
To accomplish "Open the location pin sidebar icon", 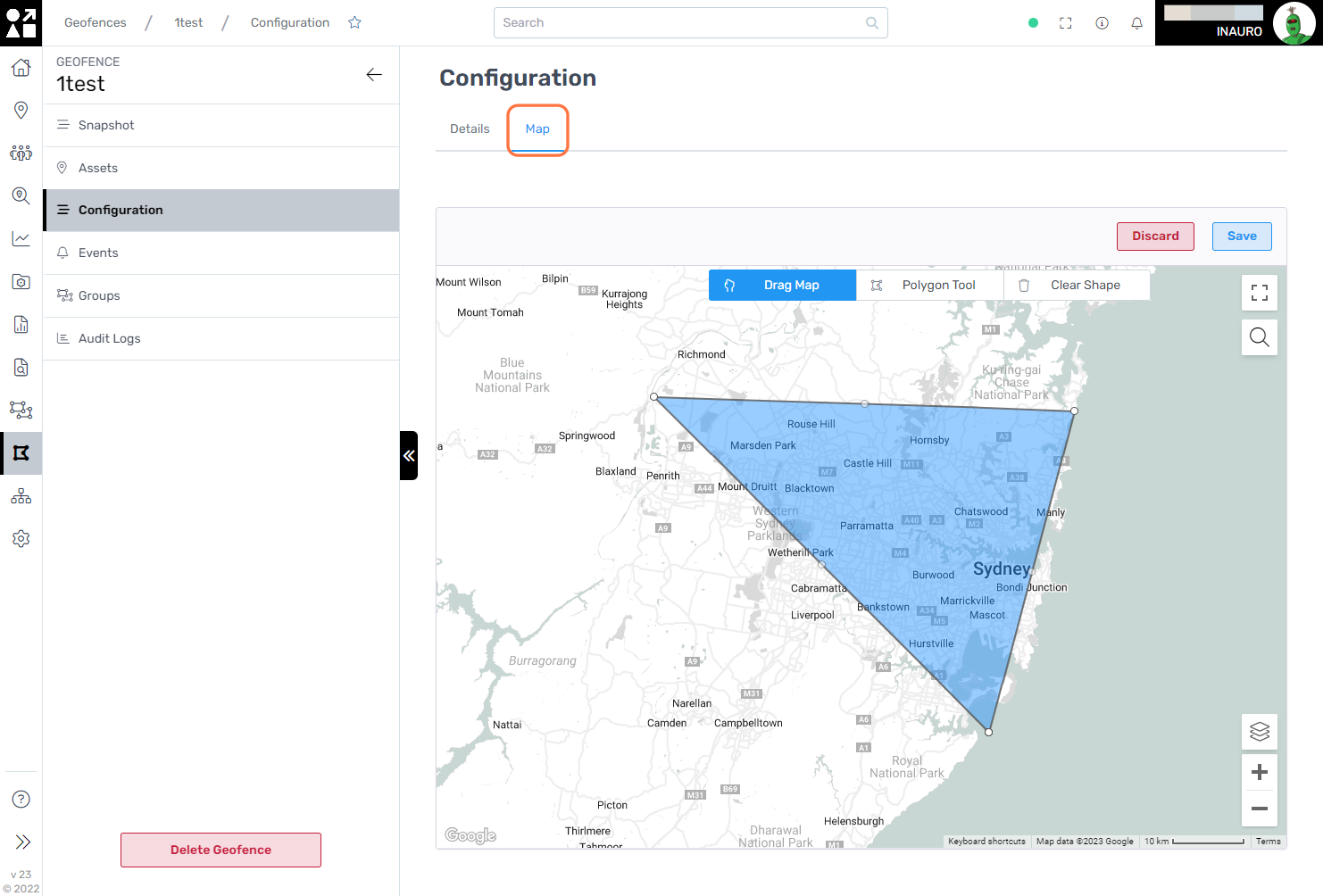I will coord(21,110).
